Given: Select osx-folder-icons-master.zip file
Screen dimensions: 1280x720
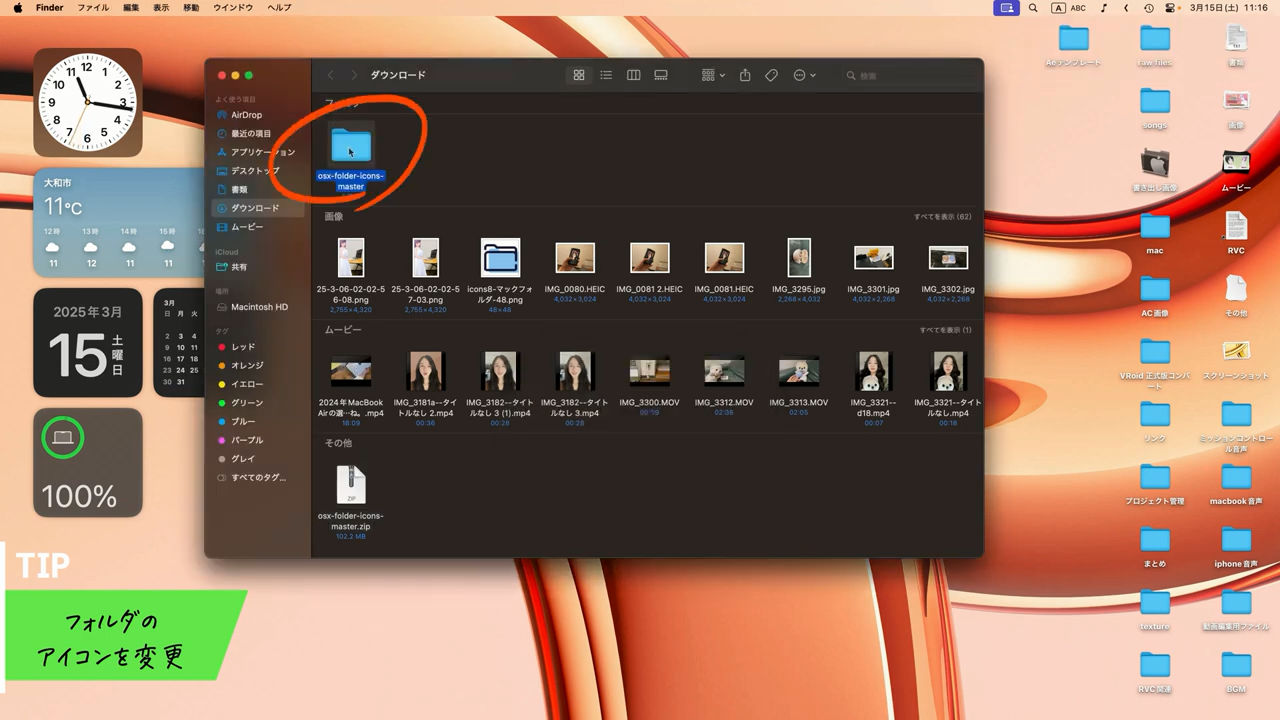Looking at the screenshot, I should click(351, 485).
